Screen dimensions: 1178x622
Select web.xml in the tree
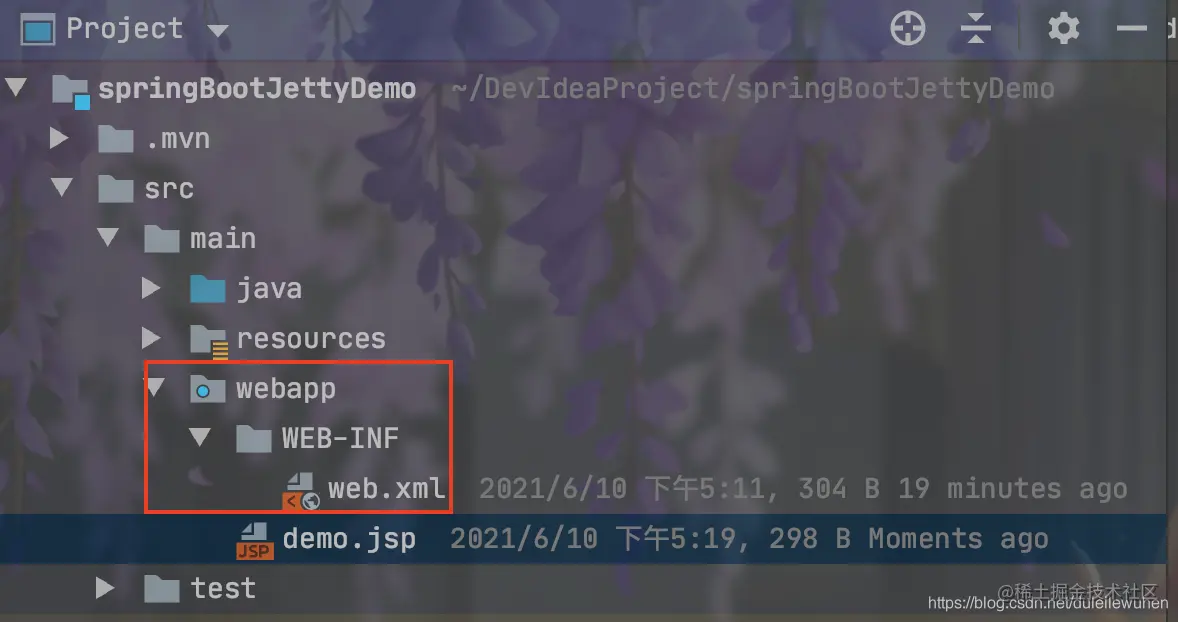pyautogui.click(x=387, y=489)
